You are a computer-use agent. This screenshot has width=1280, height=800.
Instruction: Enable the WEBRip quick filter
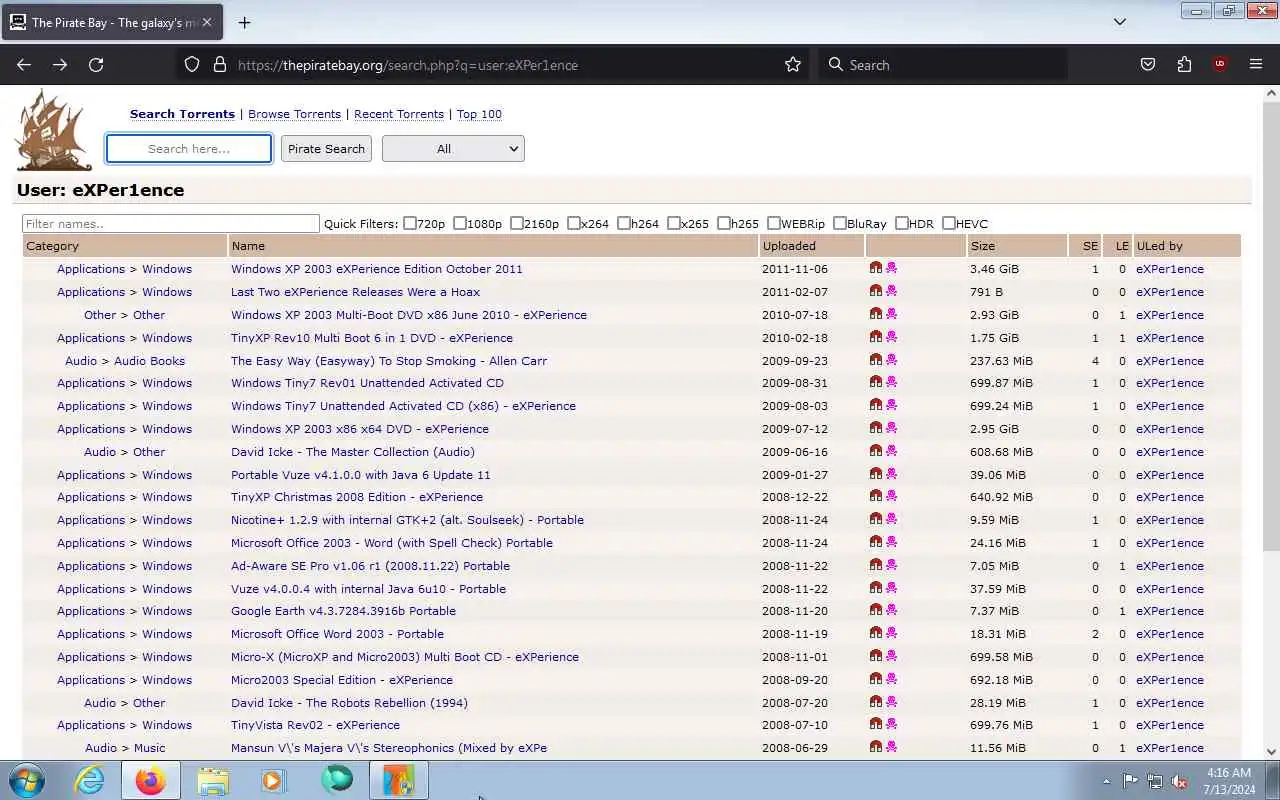(x=774, y=223)
